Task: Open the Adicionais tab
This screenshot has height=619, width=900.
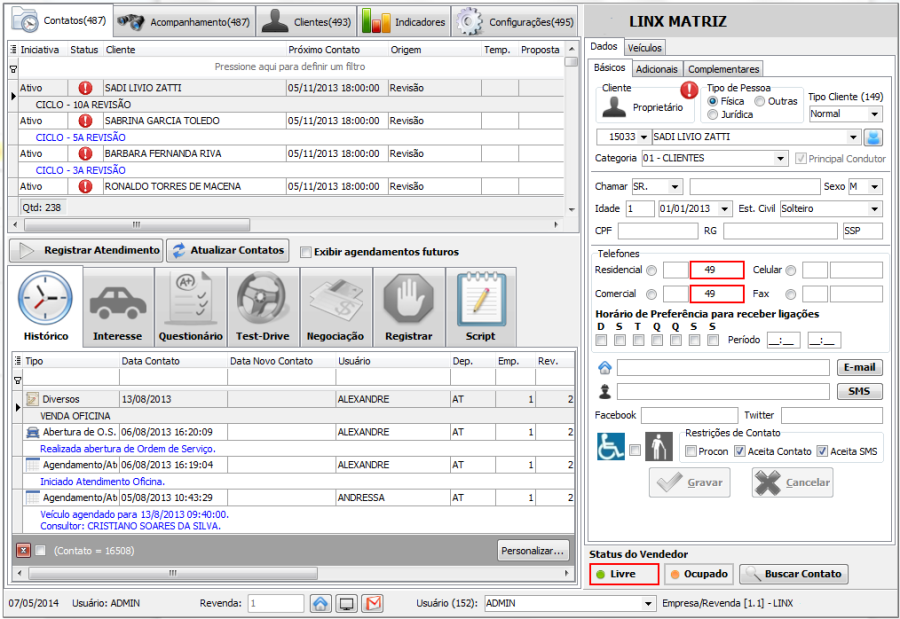Action: 657,69
